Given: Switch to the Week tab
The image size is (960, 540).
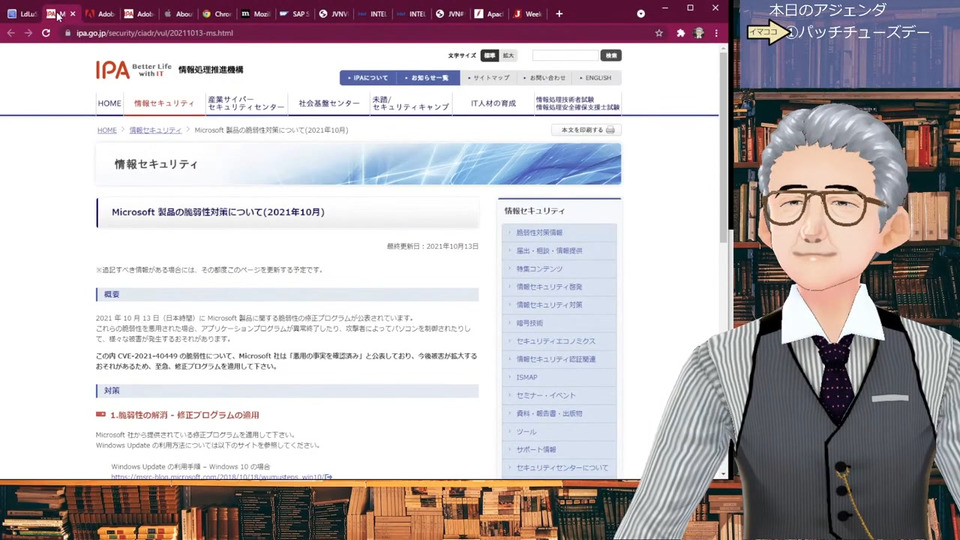Looking at the screenshot, I should 528,13.
